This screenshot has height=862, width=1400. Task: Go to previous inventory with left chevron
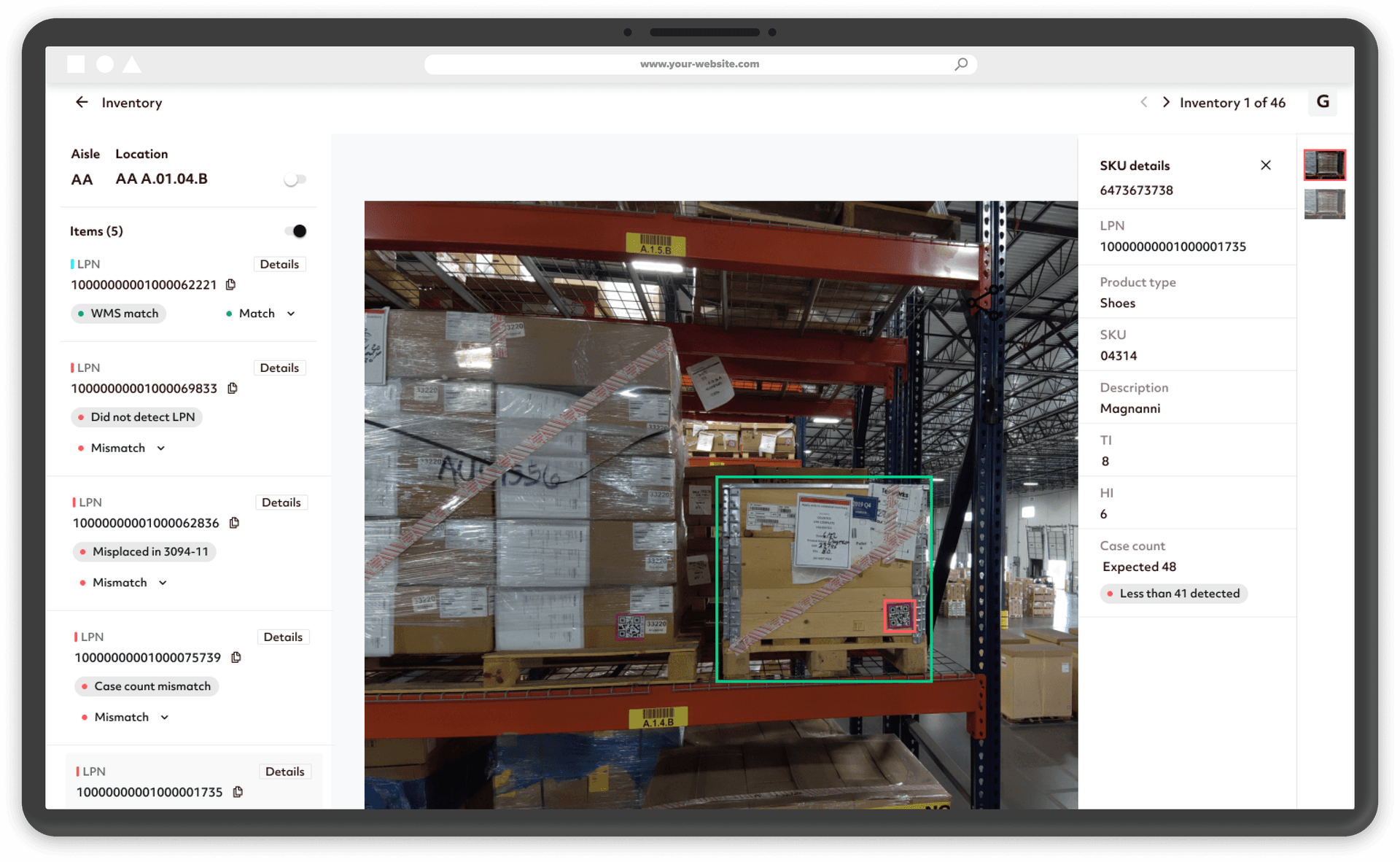(x=1144, y=102)
